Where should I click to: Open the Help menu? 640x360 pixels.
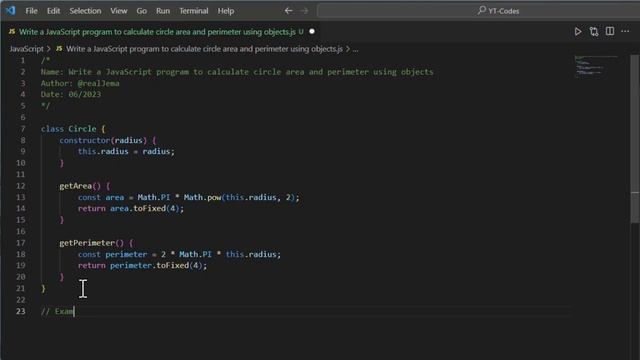[226, 11]
